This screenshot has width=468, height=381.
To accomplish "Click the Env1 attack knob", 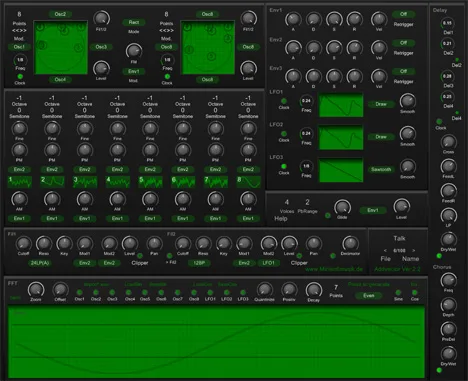I will [293, 20].
